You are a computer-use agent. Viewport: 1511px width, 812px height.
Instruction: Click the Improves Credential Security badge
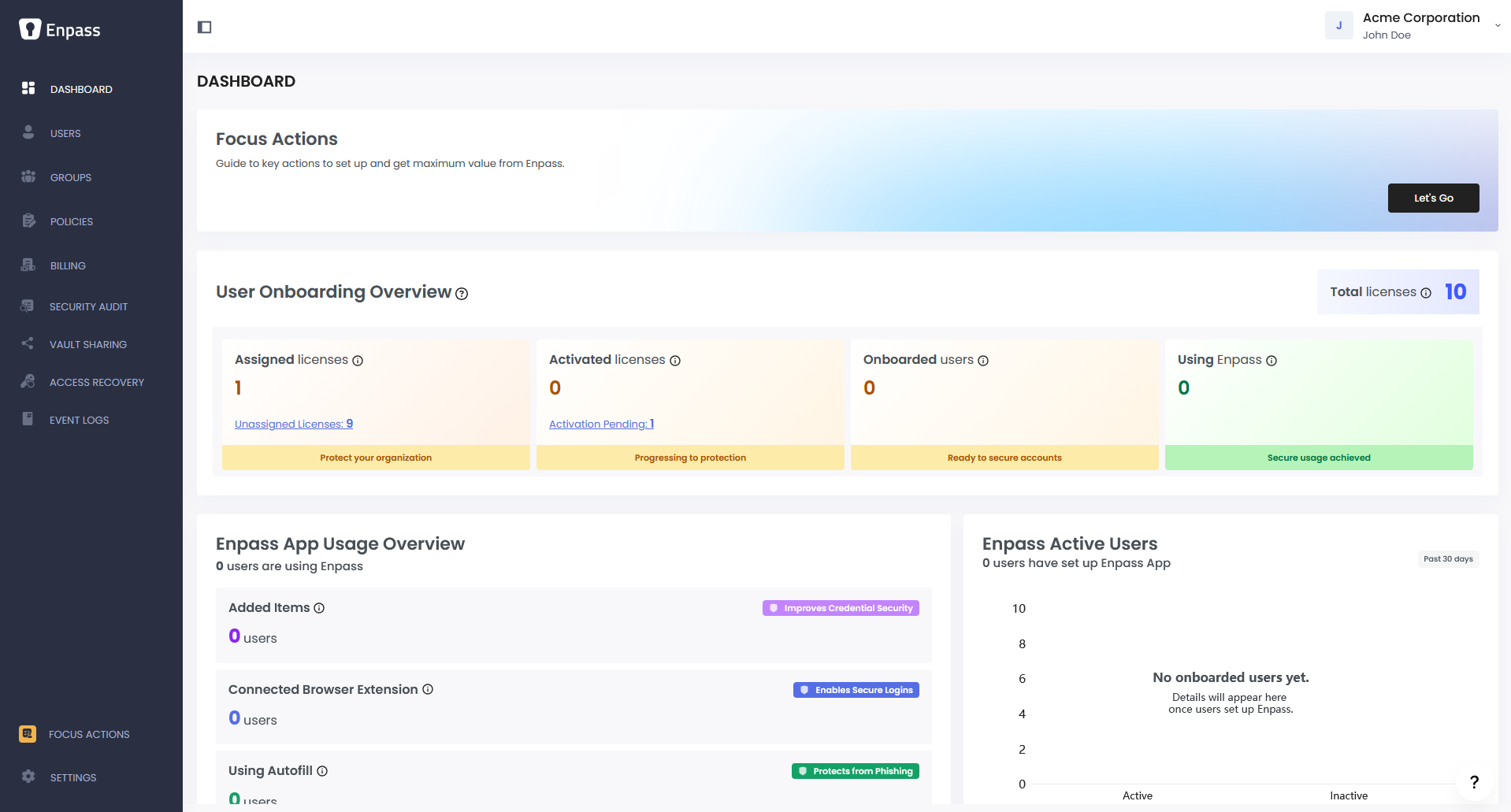(x=841, y=608)
